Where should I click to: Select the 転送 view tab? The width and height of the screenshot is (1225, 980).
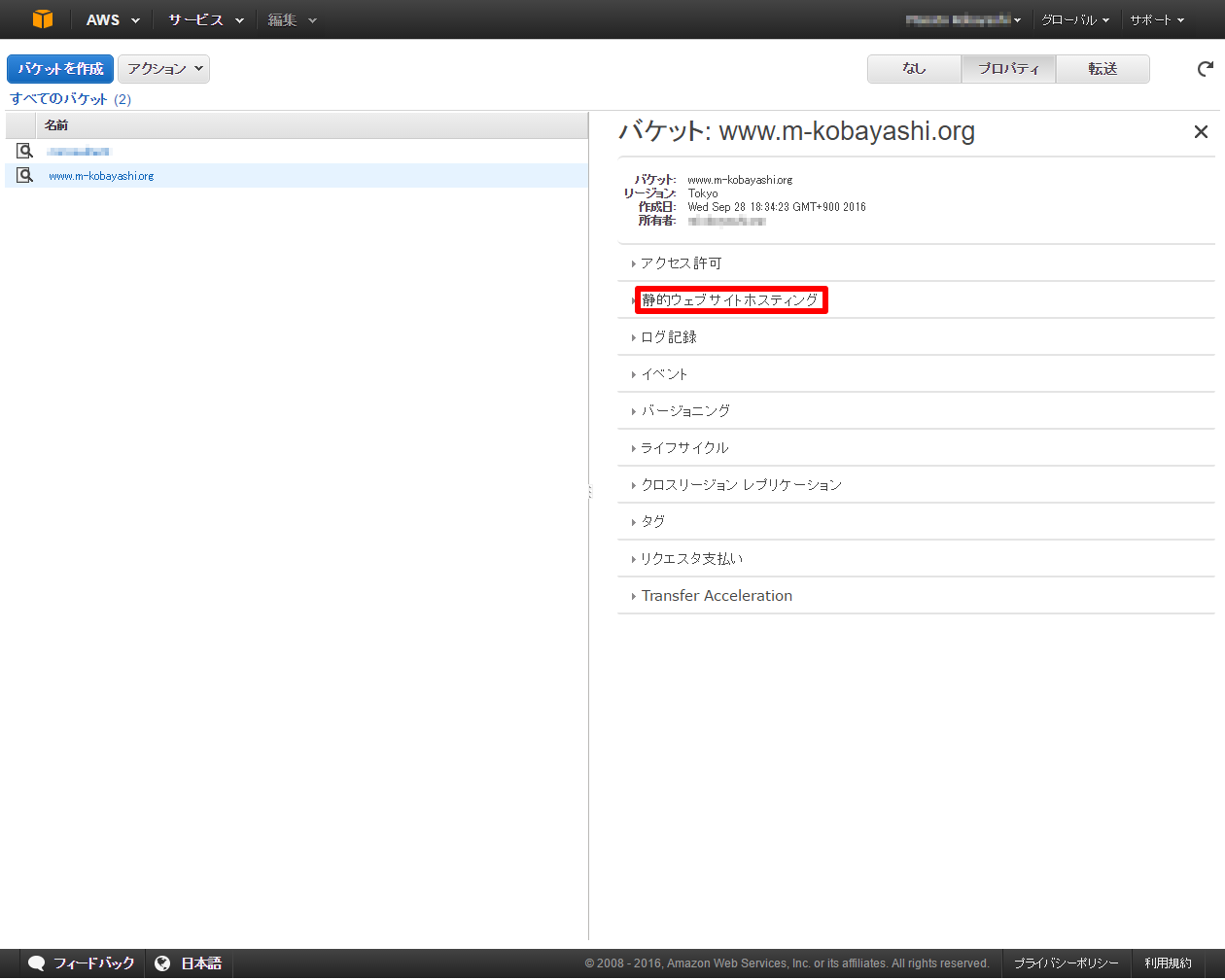[x=1102, y=68]
